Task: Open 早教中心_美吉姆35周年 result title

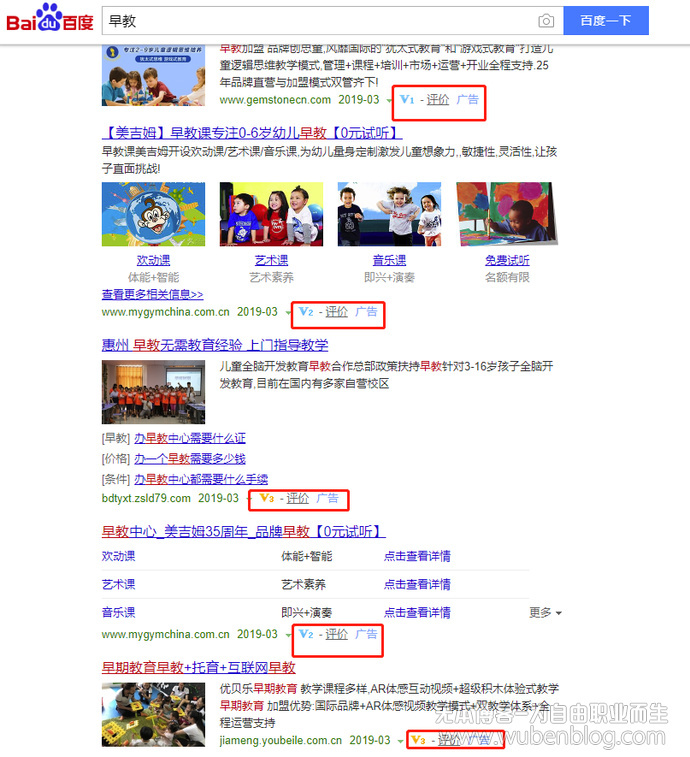Action: coord(243,532)
